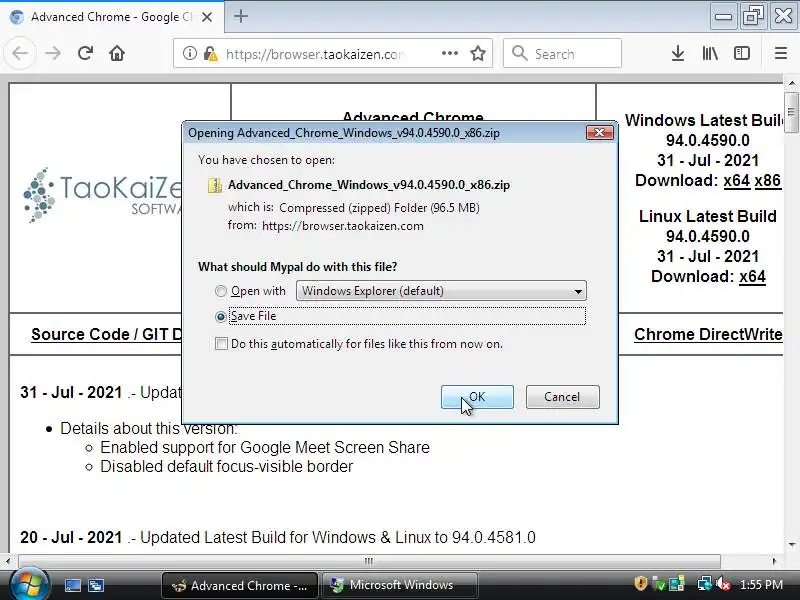Download Linux x64 build link
The image size is (800, 600).
pos(753,277)
